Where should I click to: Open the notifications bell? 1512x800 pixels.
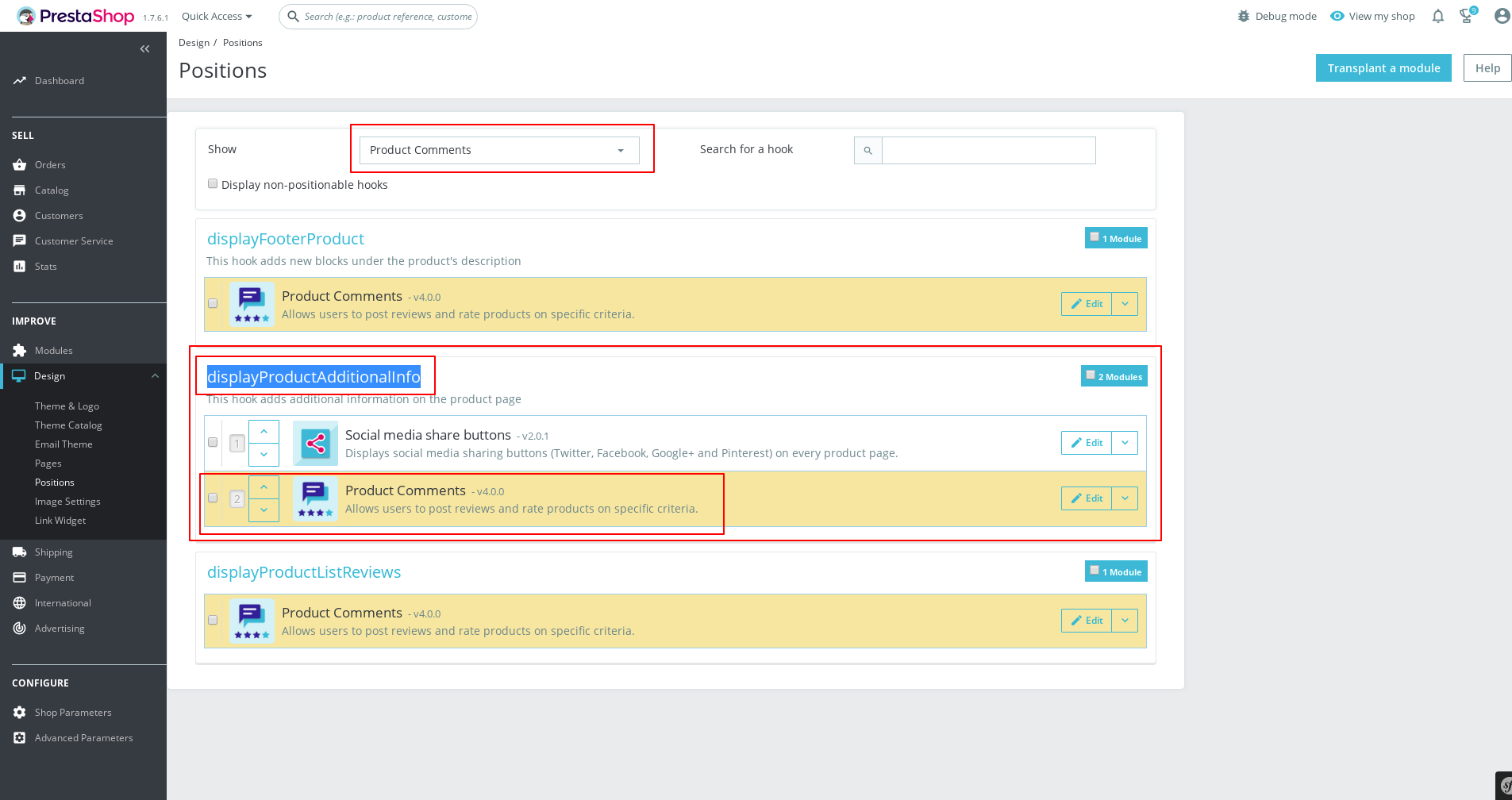[1437, 16]
